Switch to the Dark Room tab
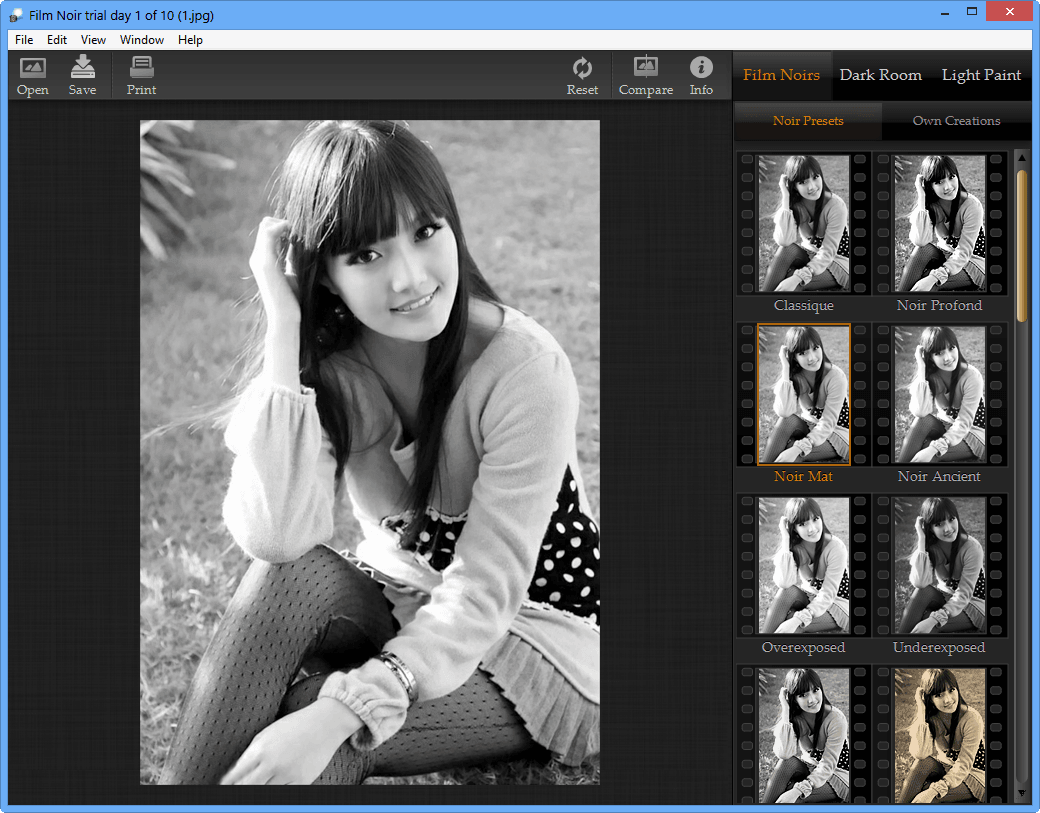The width and height of the screenshot is (1040, 813). pos(880,75)
